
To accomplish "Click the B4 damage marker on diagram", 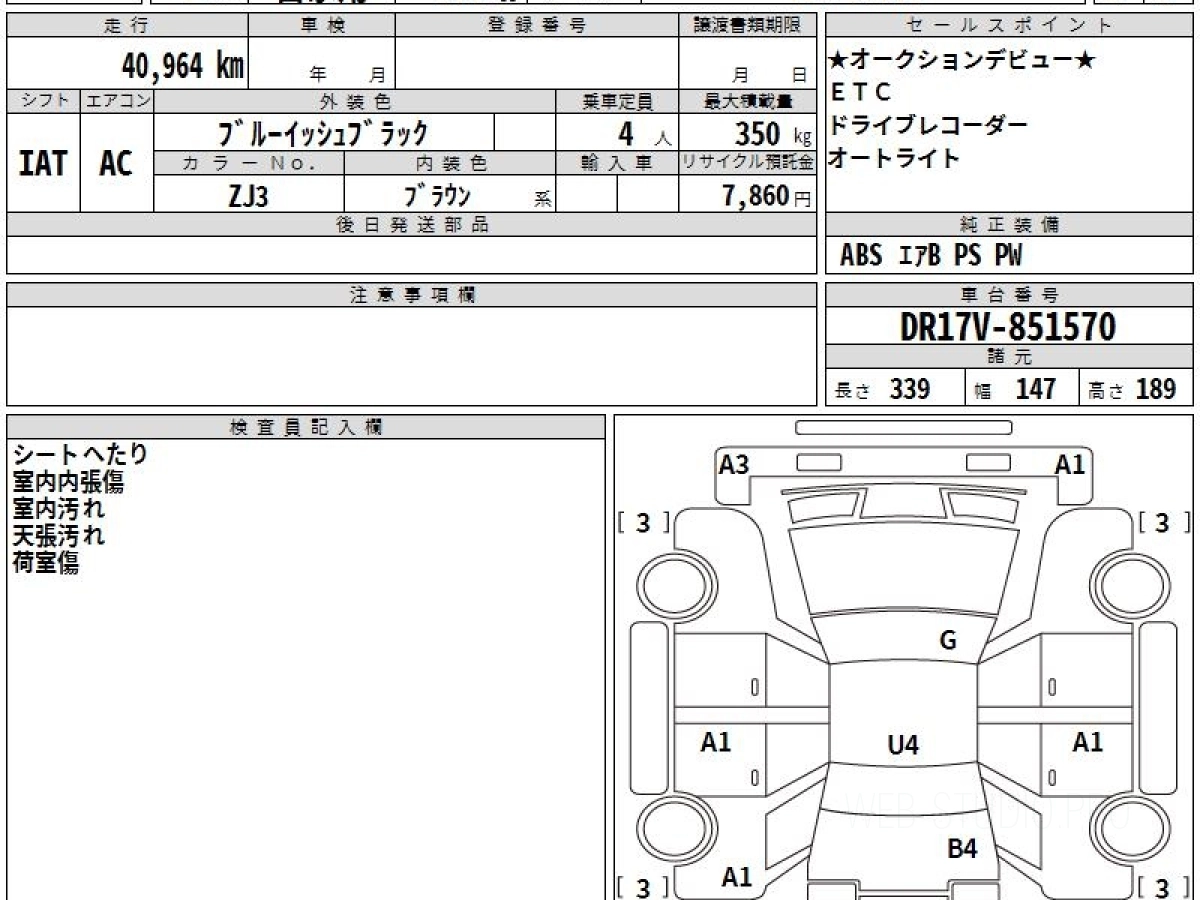I will point(962,850).
